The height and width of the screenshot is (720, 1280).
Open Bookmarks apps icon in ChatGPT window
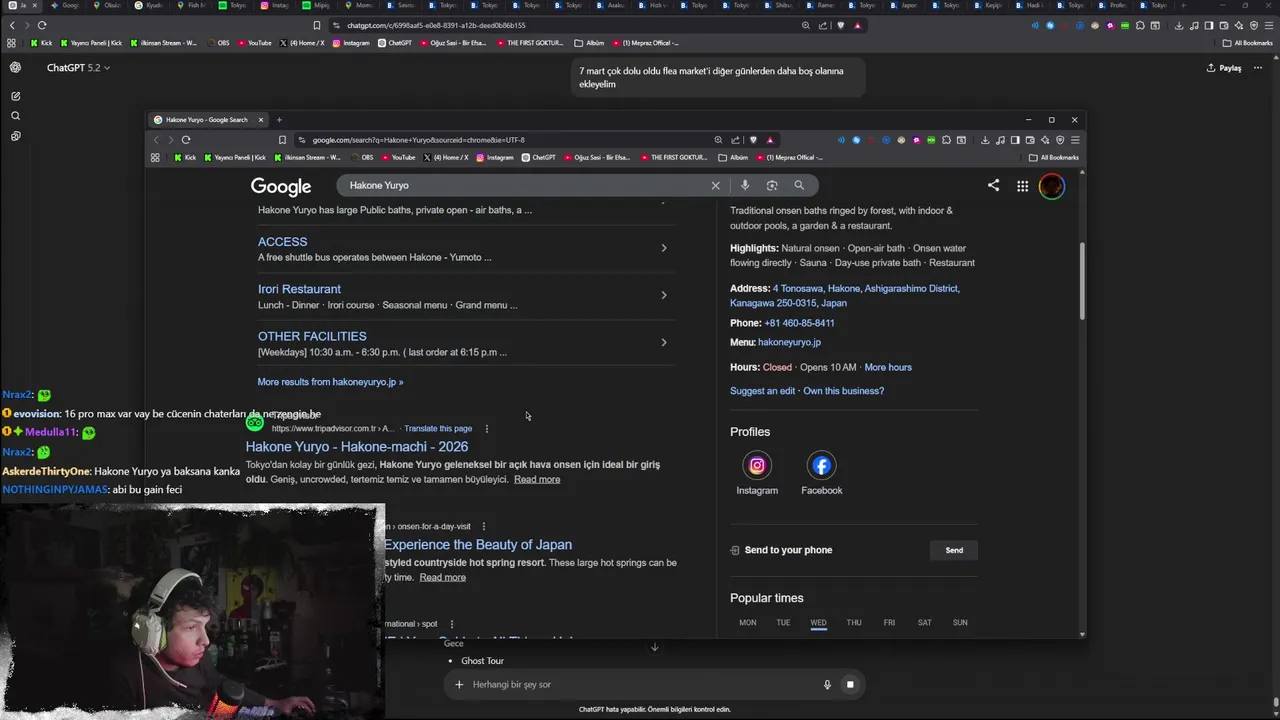(x=11, y=43)
